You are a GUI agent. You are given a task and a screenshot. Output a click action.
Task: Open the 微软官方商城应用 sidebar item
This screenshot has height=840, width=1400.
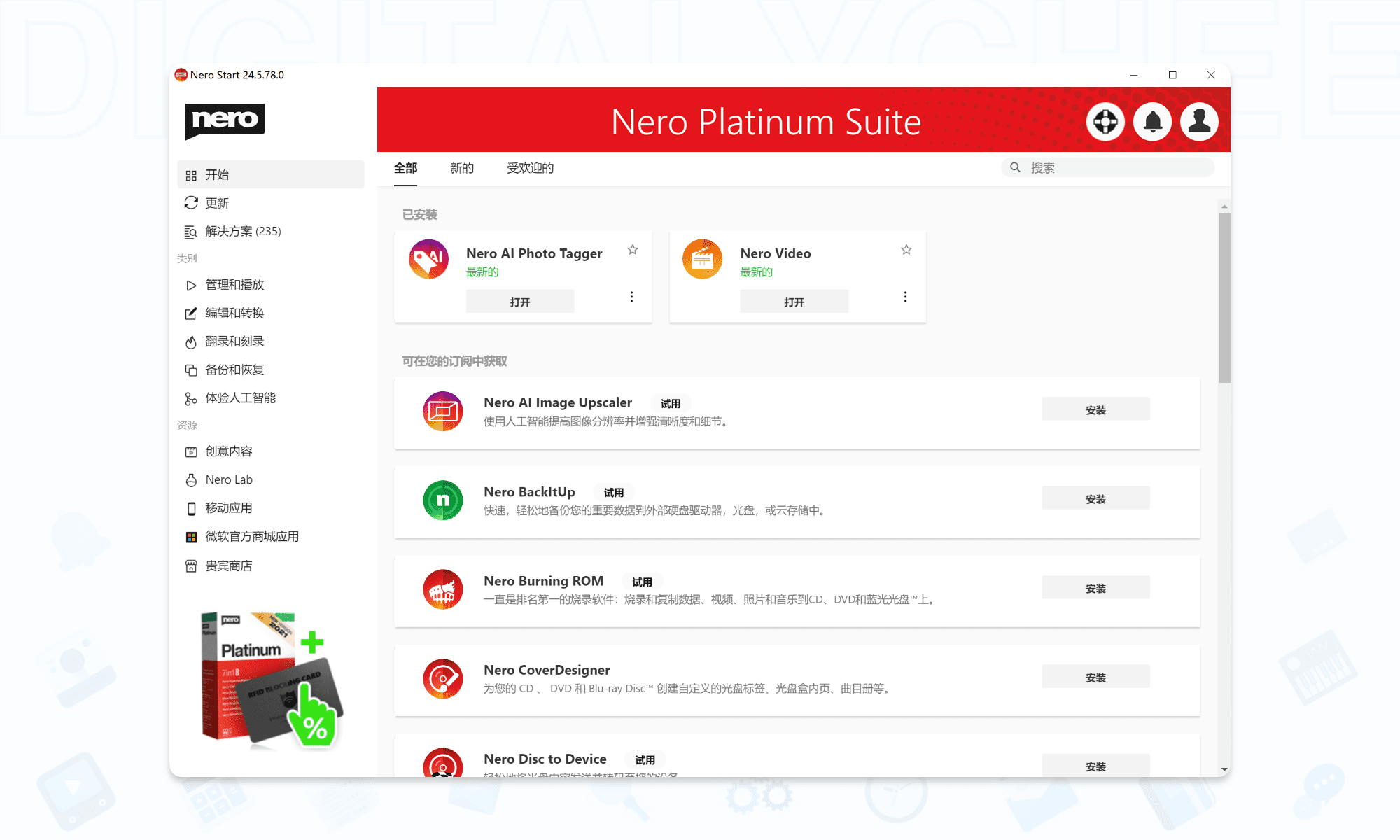click(x=251, y=536)
